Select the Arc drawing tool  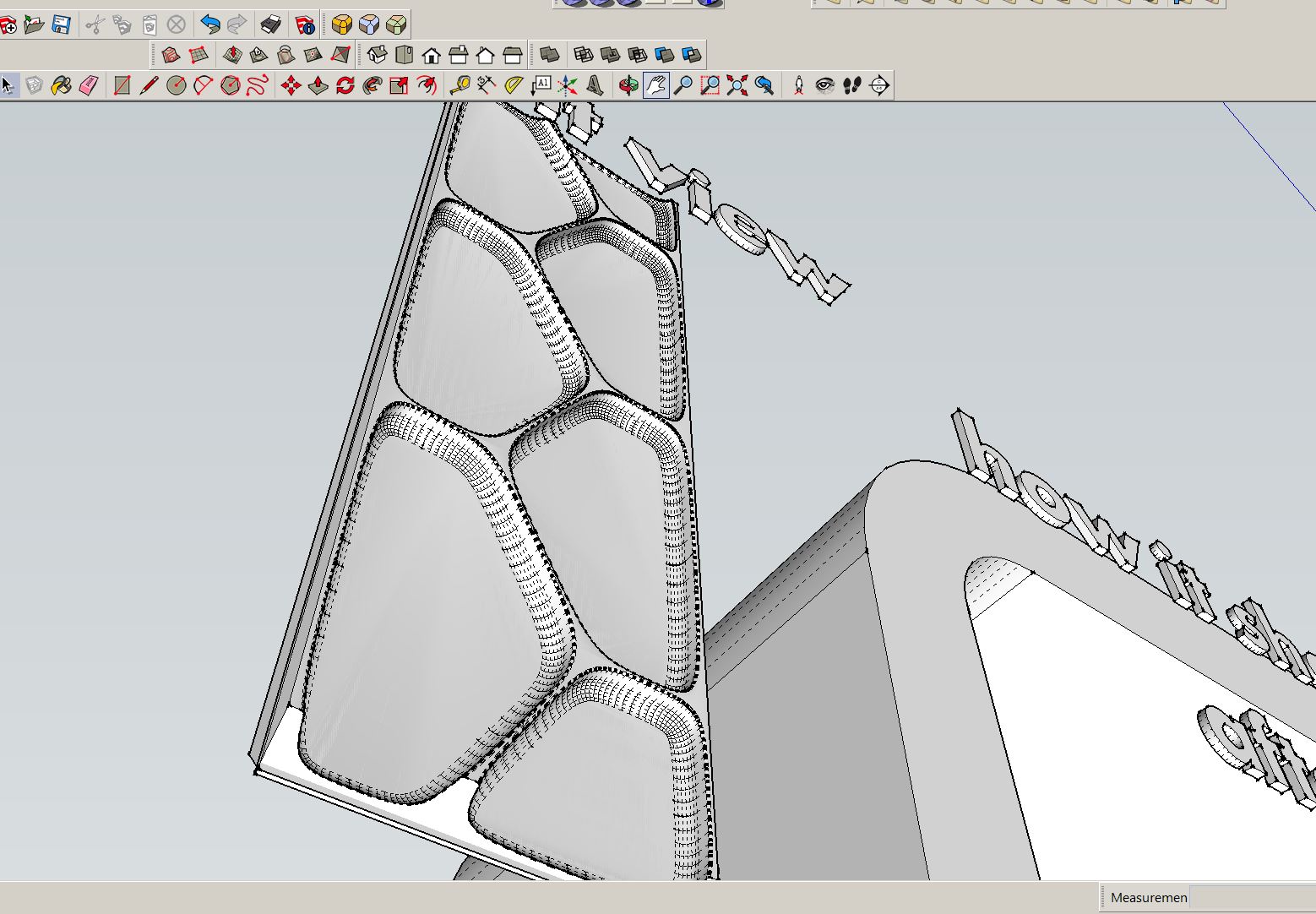click(x=204, y=85)
